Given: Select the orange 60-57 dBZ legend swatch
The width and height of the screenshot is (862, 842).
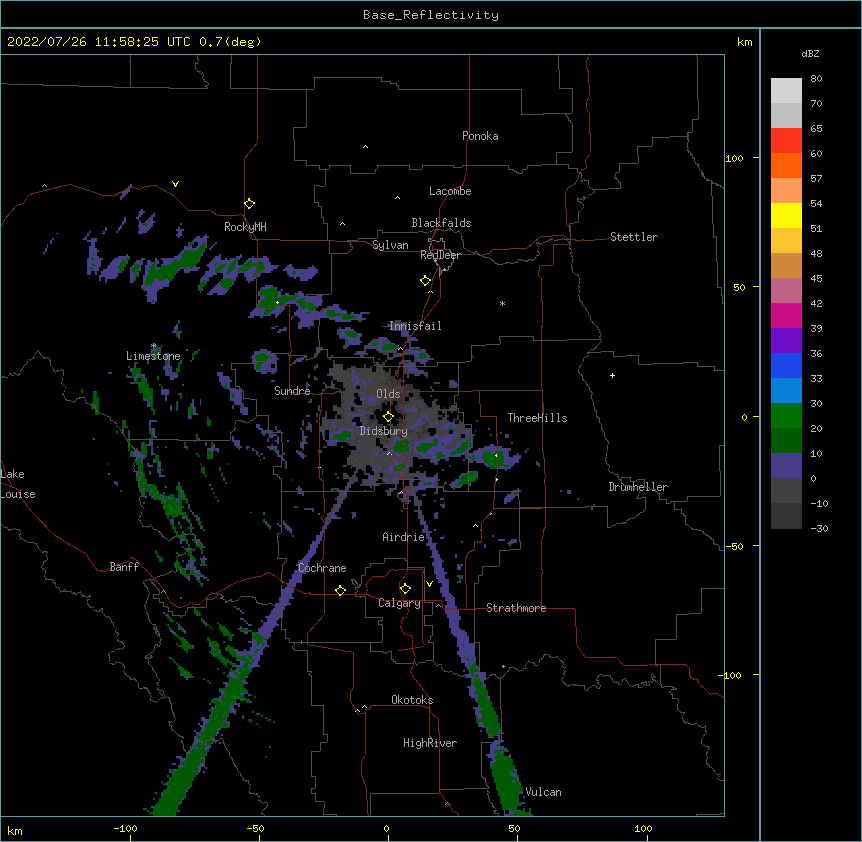Looking at the screenshot, I should pos(786,165).
